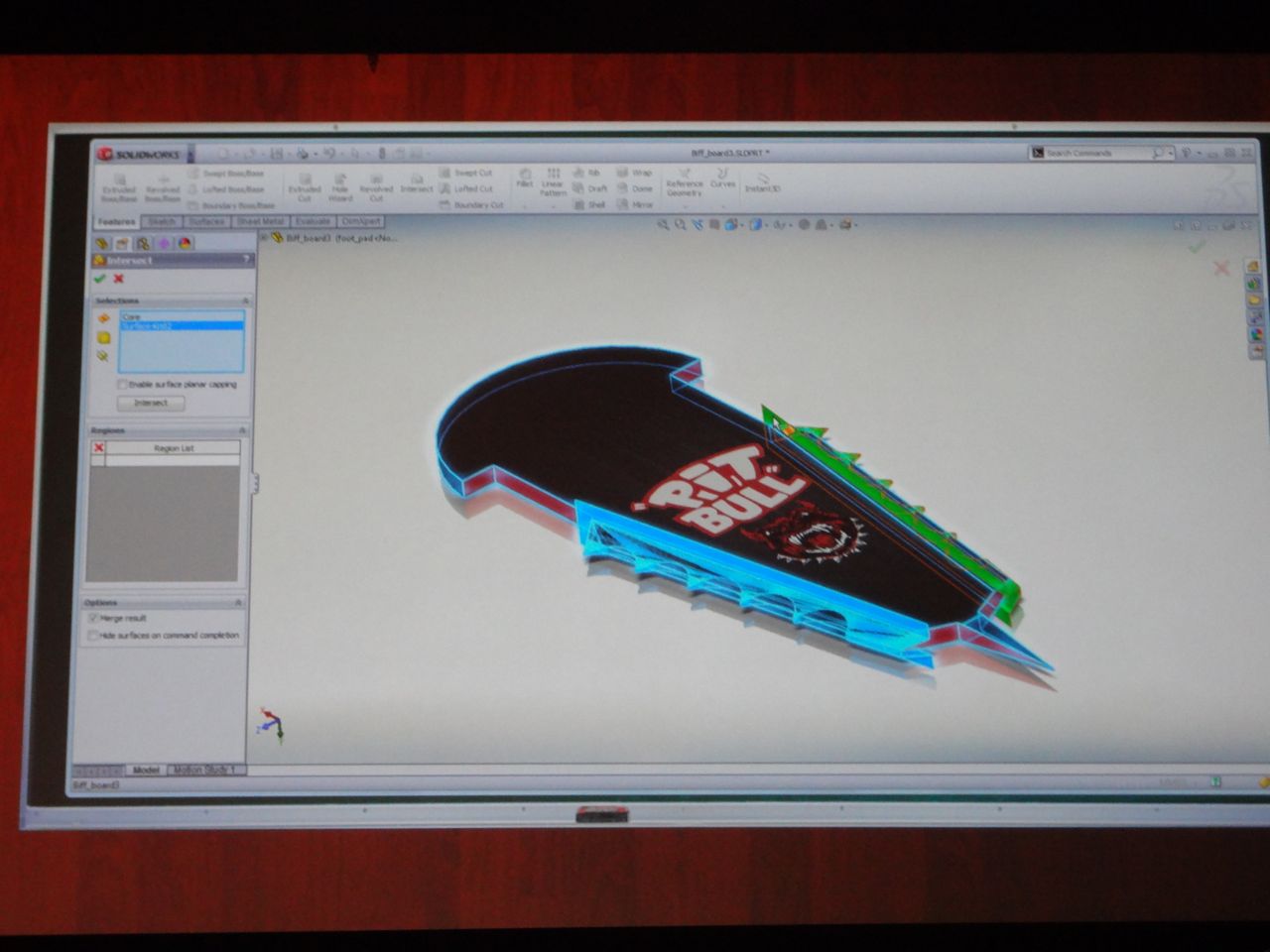Open the DisplayManager appearance tab icon
1270x952 pixels.
click(x=185, y=243)
